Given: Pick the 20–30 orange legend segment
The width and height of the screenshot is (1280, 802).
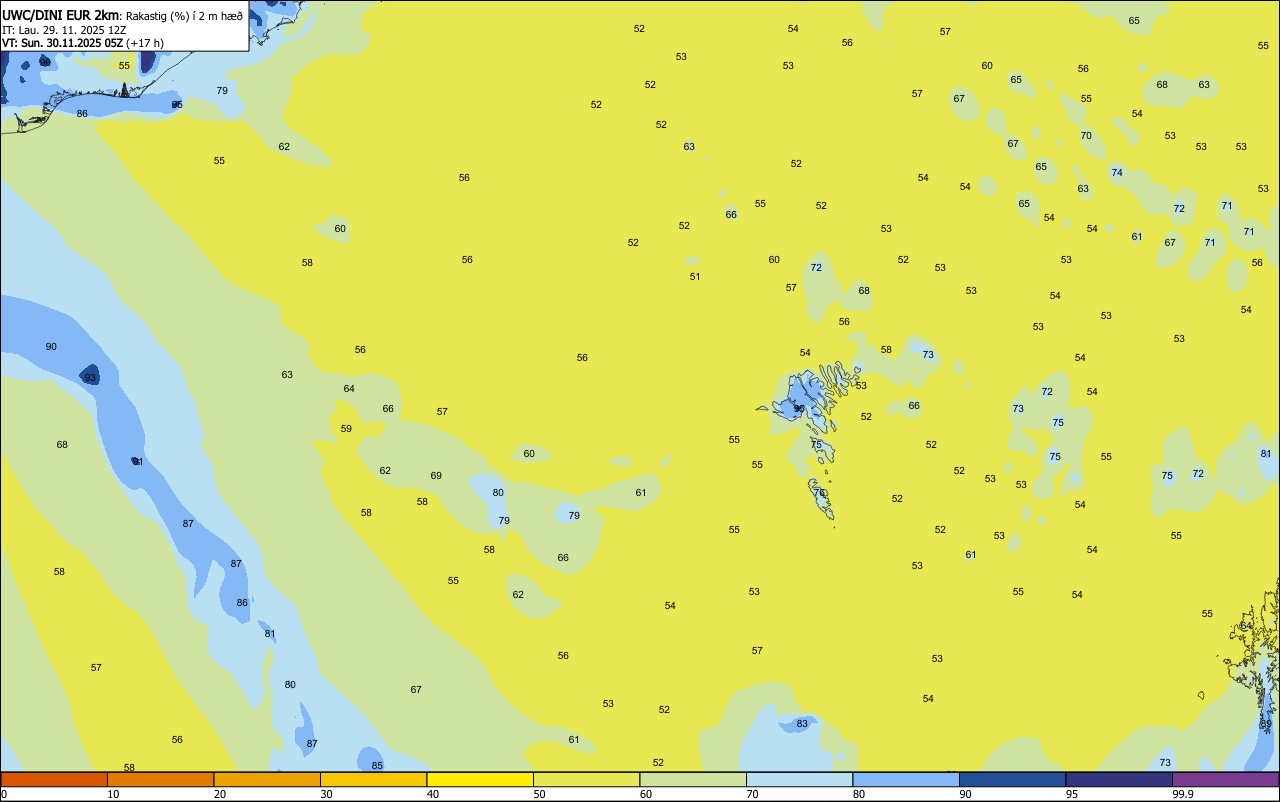Looking at the screenshot, I should [267, 779].
